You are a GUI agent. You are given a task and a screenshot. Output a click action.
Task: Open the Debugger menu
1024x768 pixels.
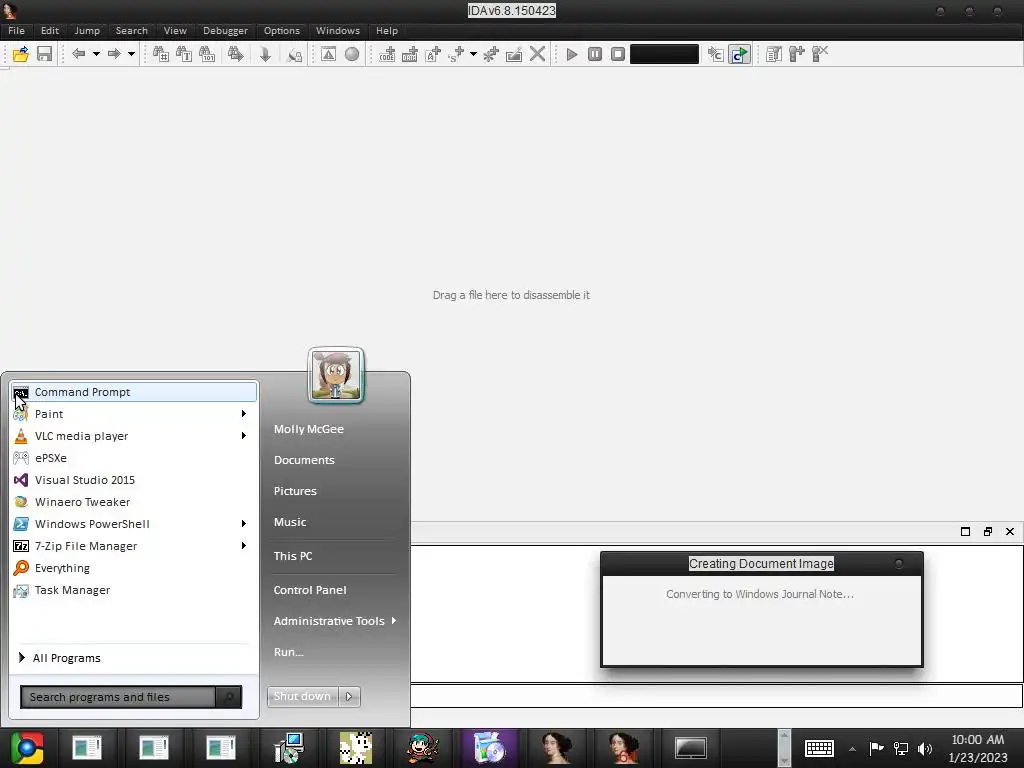click(x=225, y=31)
